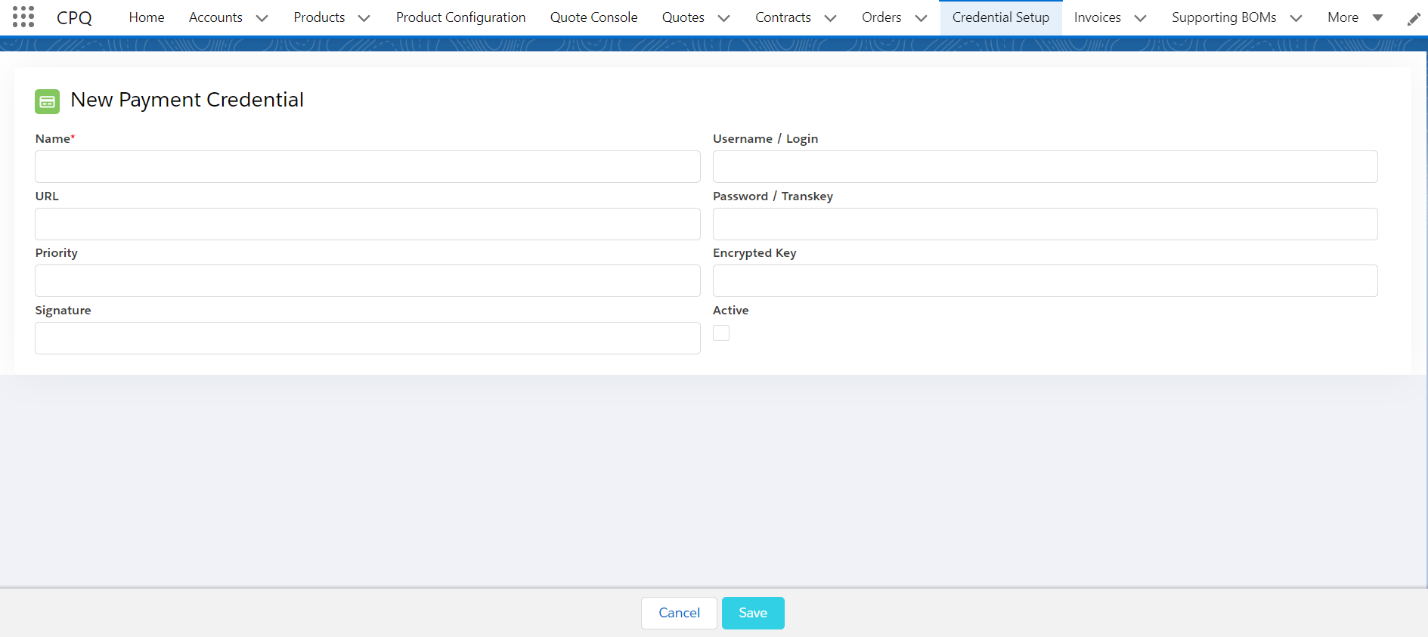The height and width of the screenshot is (637, 1428).
Task: Open the Contracts dropdown
Action: point(830,17)
